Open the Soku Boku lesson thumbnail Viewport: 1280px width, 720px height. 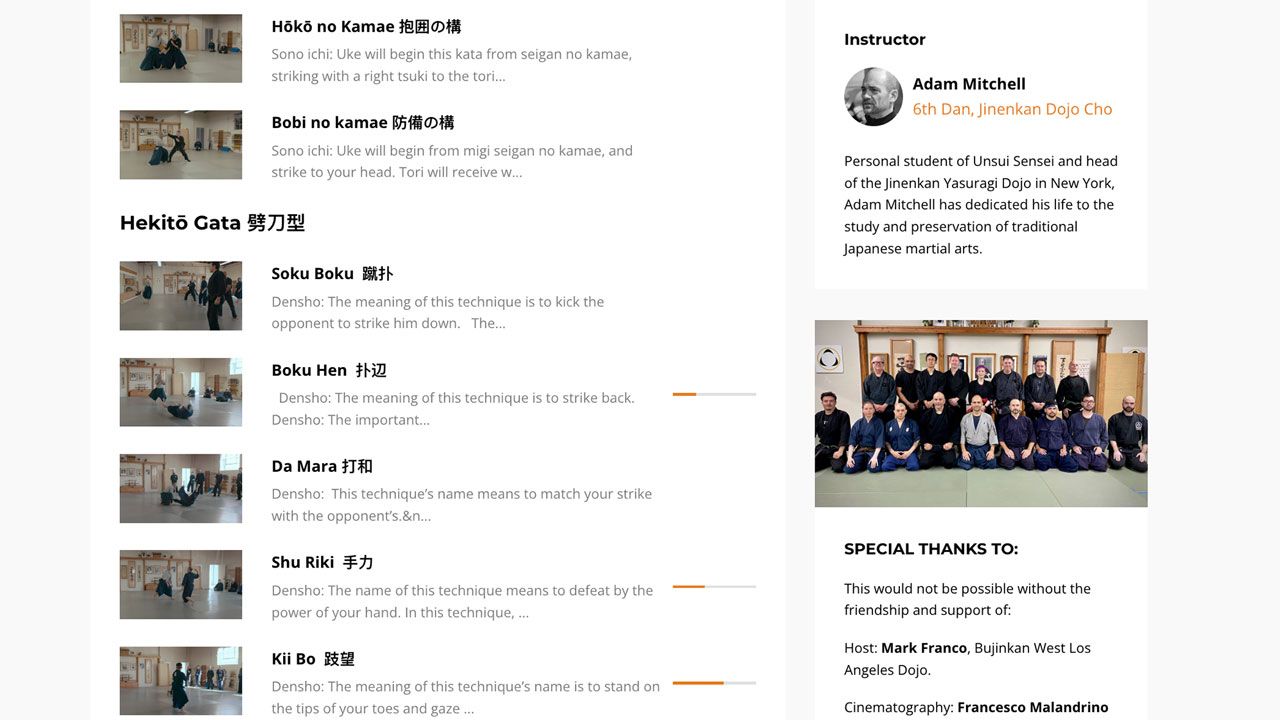tap(181, 296)
